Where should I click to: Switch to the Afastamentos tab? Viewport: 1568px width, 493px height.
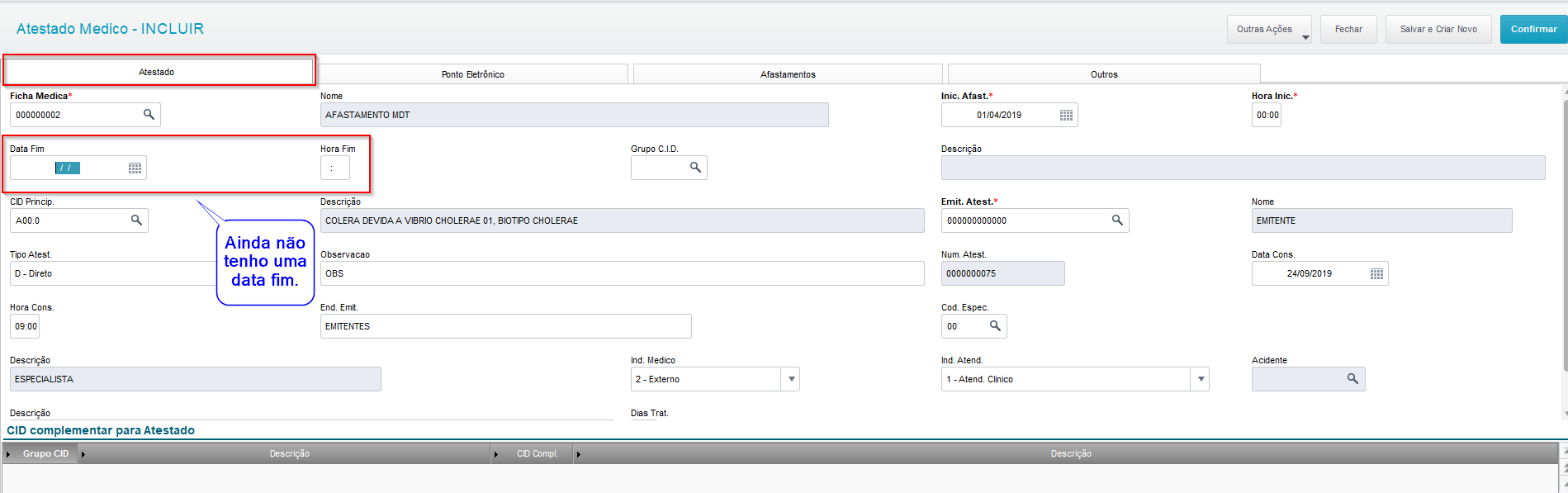[788, 74]
